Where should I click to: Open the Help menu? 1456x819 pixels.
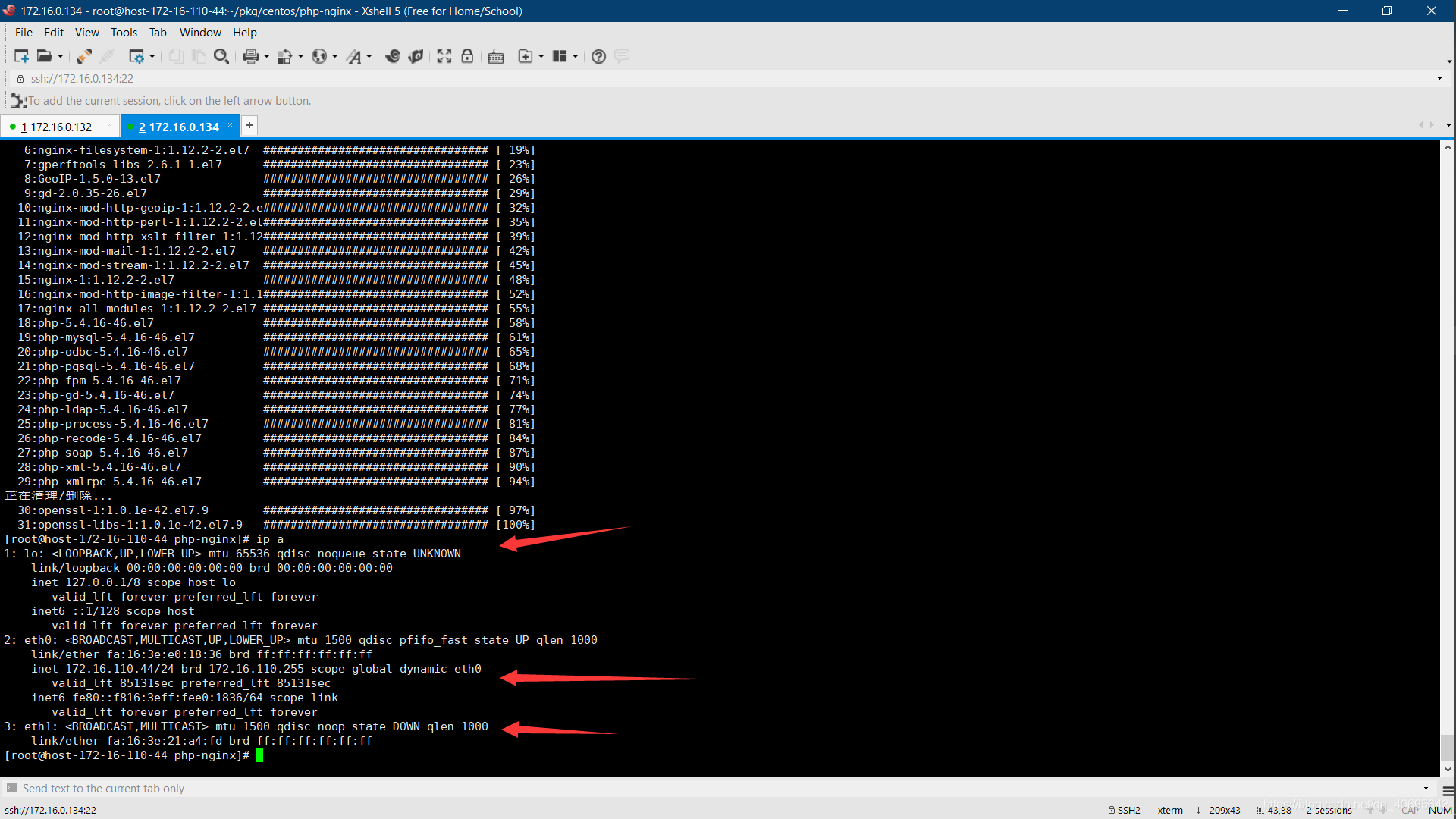pos(245,32)
